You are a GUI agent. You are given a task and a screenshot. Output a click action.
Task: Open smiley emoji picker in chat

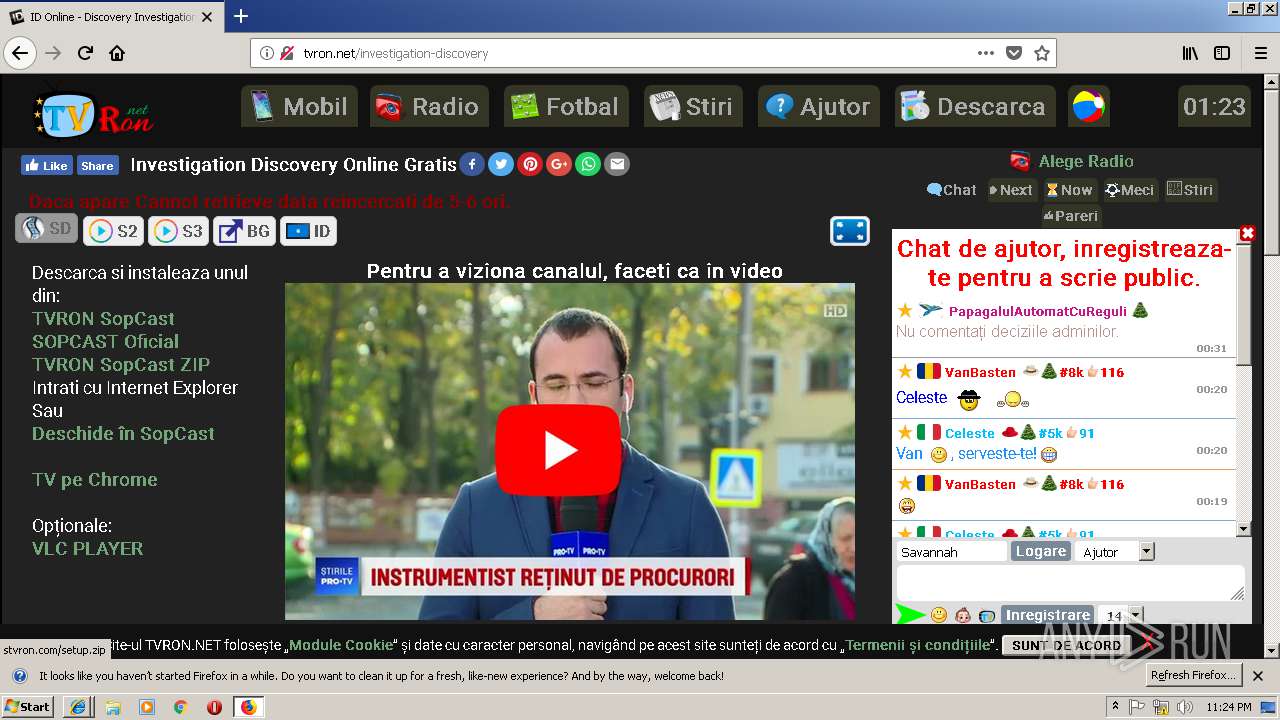(x=938, y=615)
